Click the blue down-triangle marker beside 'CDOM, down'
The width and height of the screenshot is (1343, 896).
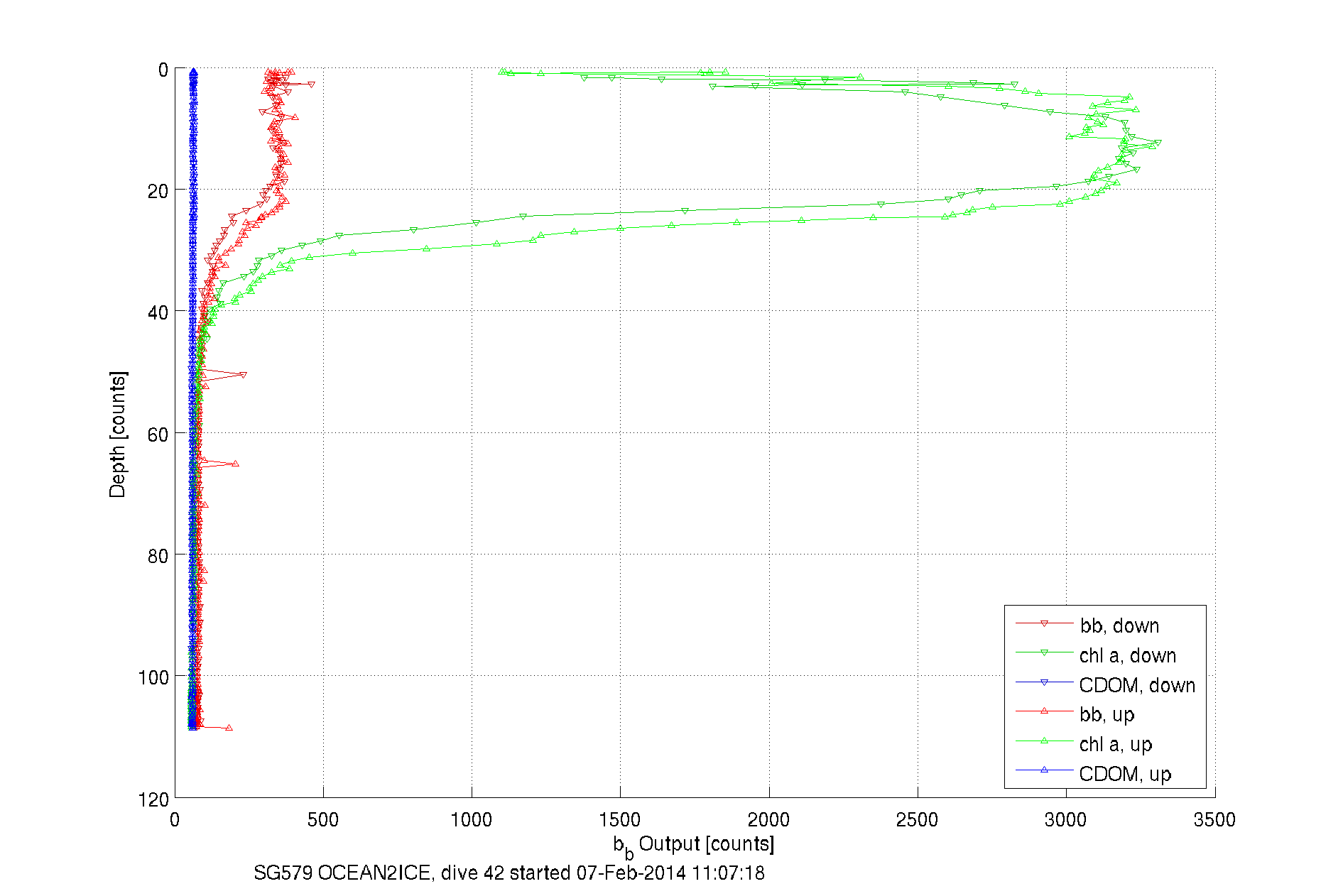1044,682
